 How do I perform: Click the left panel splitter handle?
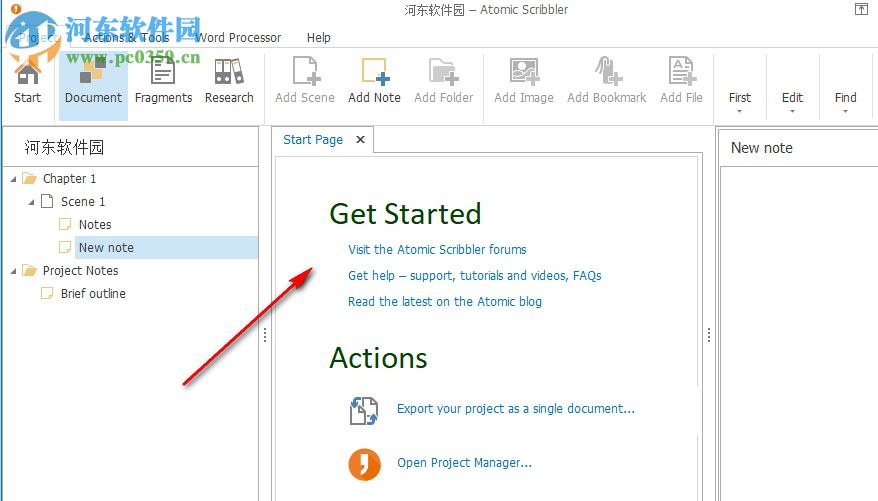pyautogui.click(x=265, y=335)
